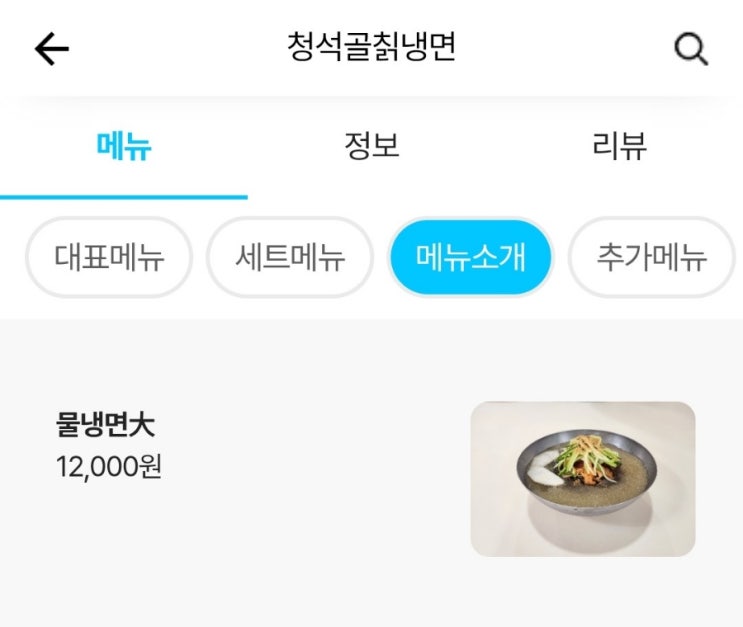Click the 원 currency unit after price
Viewport: 743px width, 627px height.
(149, 466)
